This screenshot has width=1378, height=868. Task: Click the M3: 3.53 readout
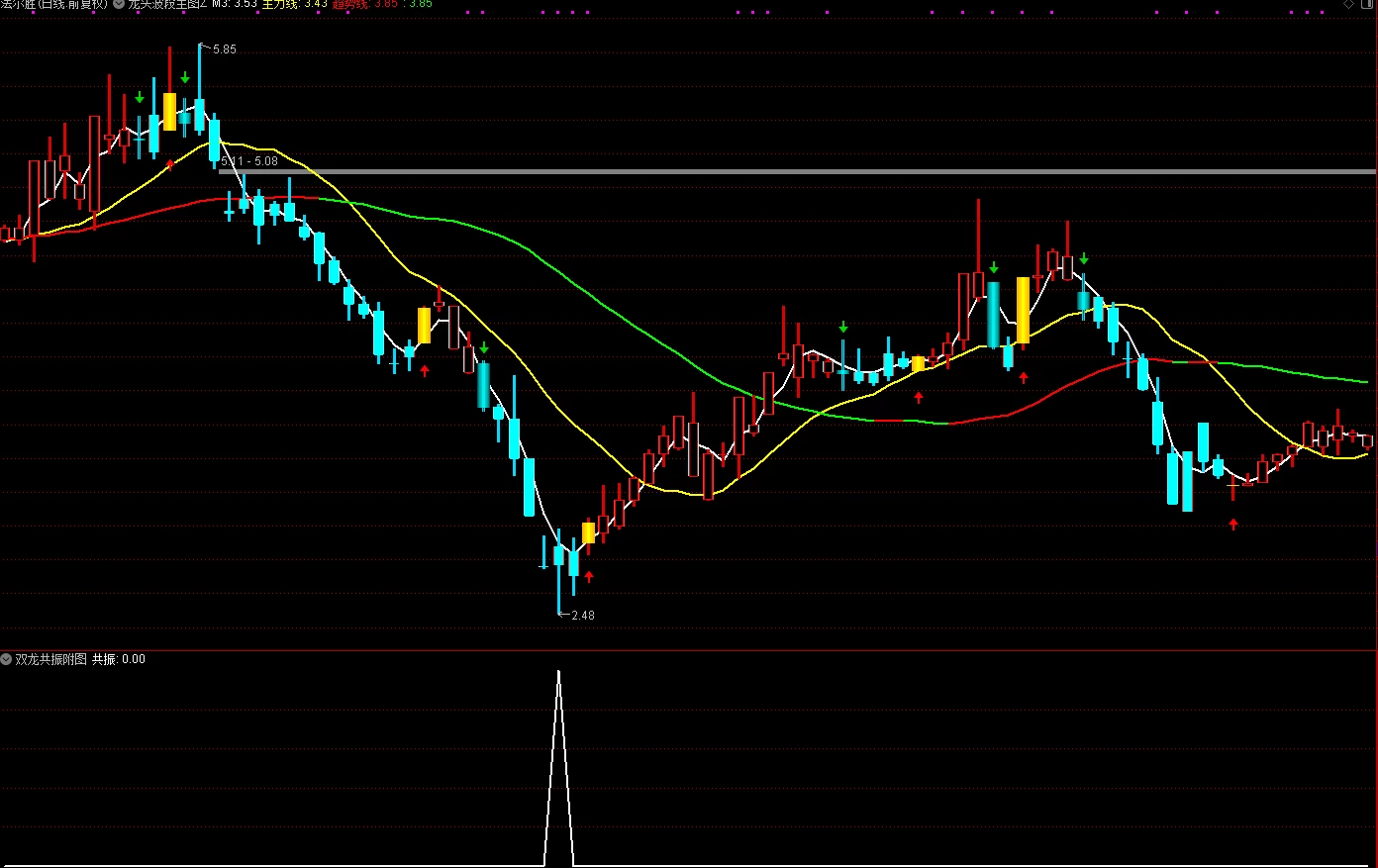(235, 4)
